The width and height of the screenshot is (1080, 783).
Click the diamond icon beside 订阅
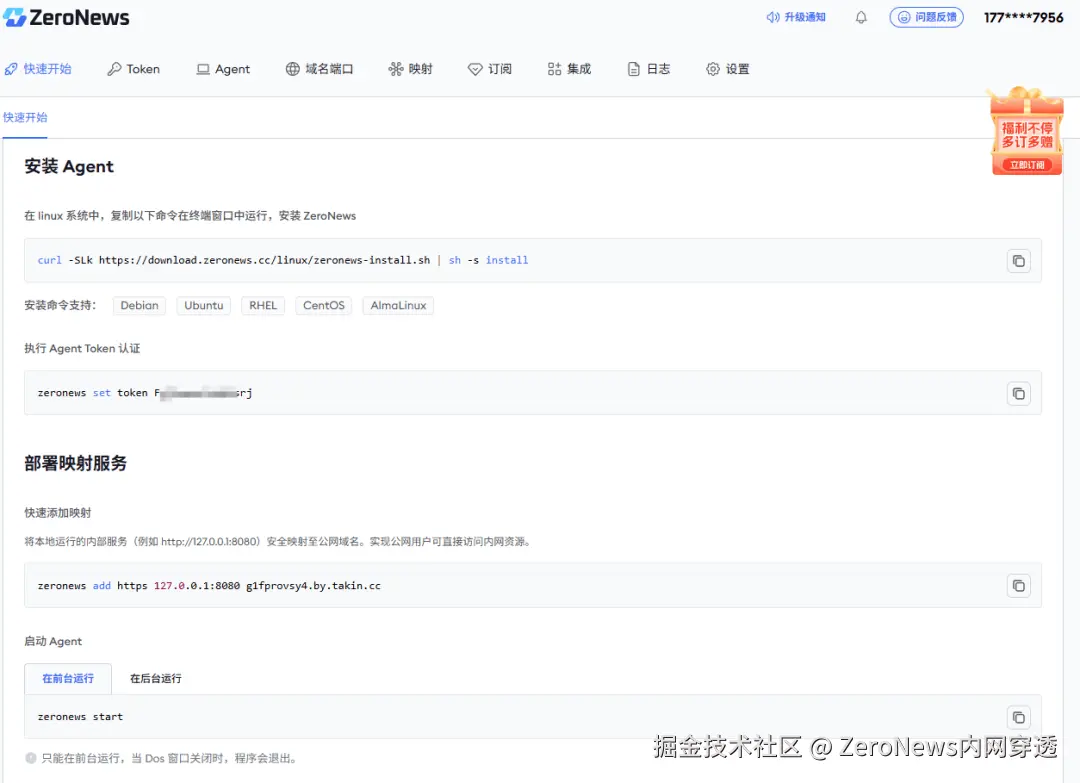tap(475, 69)
